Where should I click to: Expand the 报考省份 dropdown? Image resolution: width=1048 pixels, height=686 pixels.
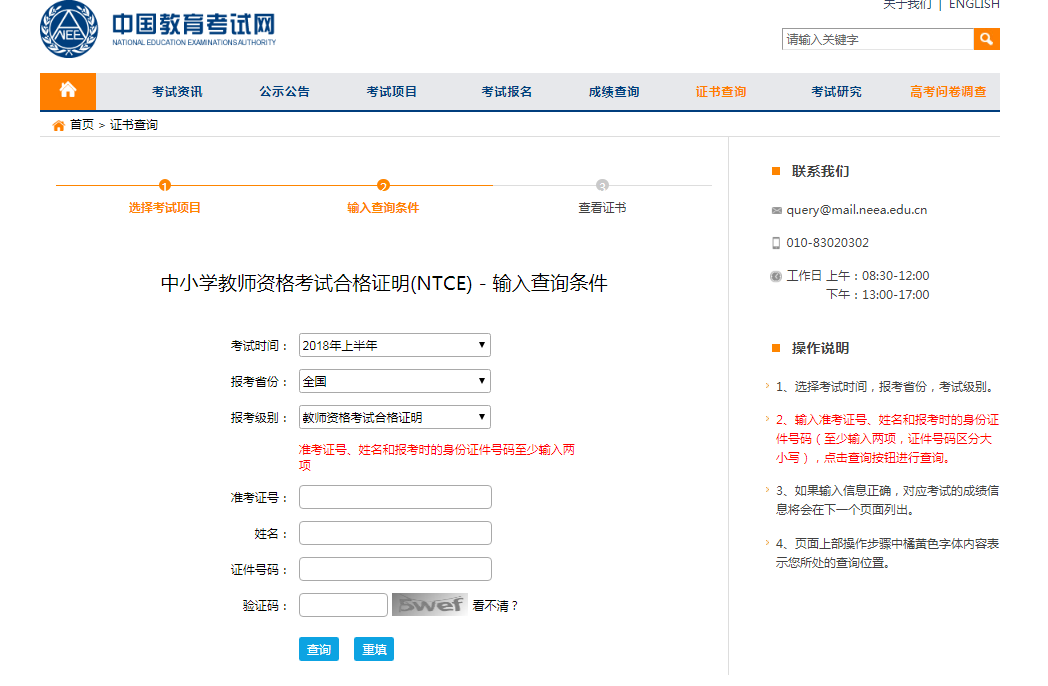click(x=394, y=381)
